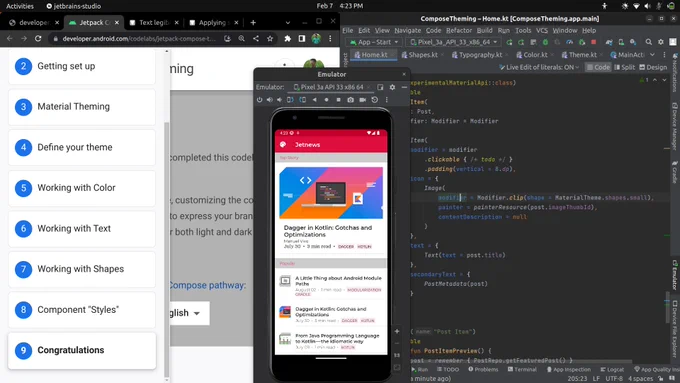
Task: Bookmark page with star icon in Chrome
Action: [x=270, y=39]
